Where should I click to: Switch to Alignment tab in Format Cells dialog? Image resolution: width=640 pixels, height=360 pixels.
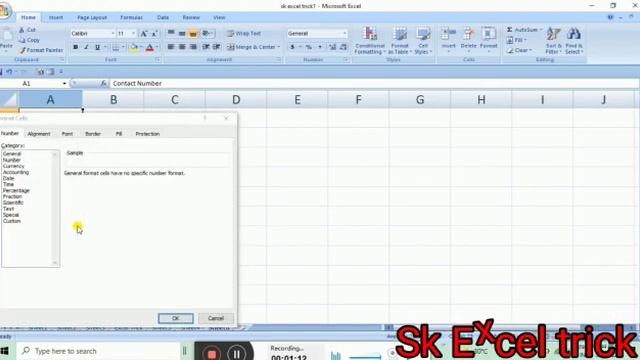(x=39, y=134)
